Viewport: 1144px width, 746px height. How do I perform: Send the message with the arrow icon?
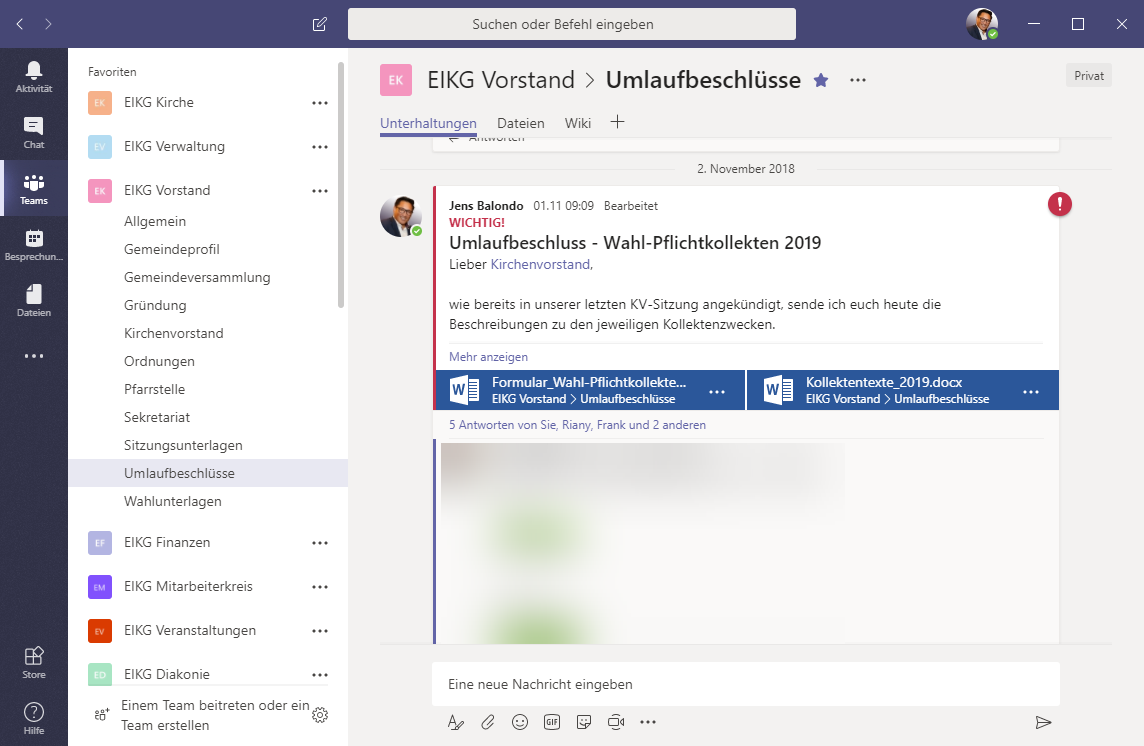tap(1043, 722)
